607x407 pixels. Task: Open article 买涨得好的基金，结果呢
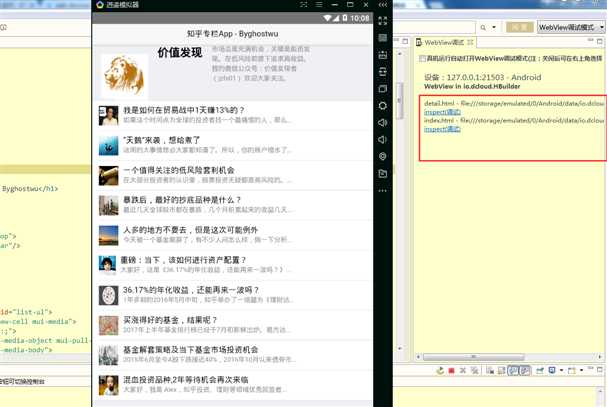click(x=232, y=325)
